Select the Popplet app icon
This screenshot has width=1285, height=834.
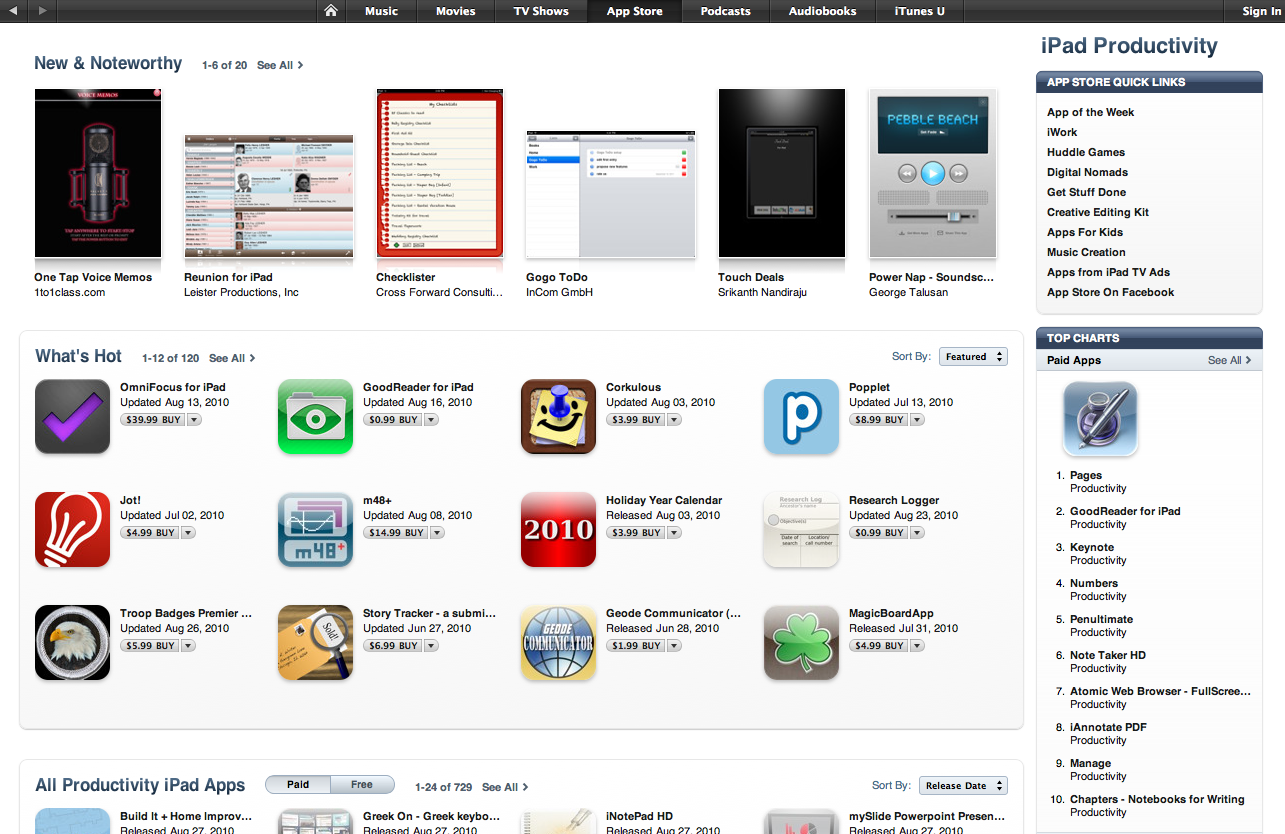tap(801, 416)
